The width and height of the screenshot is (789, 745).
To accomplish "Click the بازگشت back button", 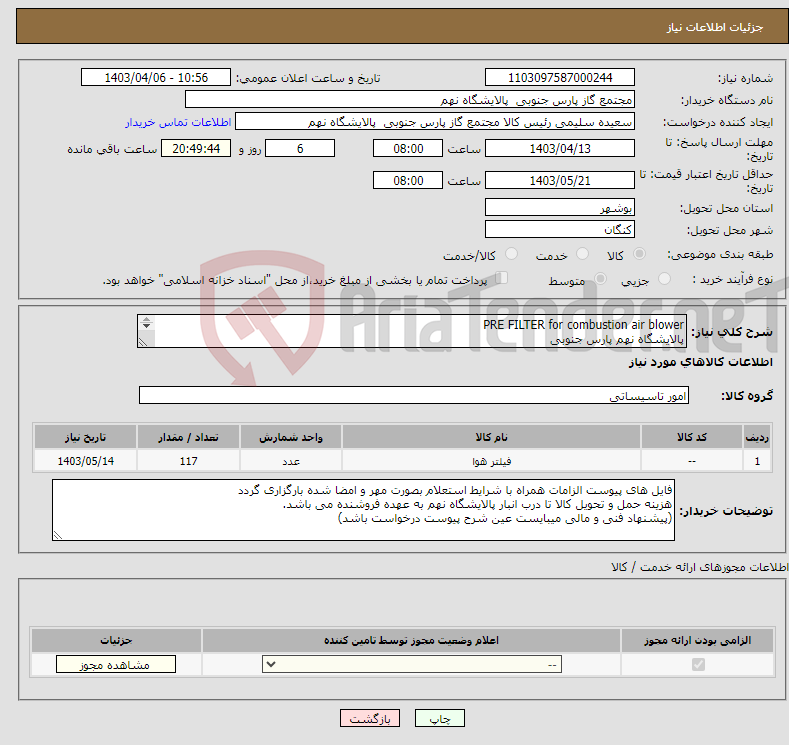I will (369, 718).
